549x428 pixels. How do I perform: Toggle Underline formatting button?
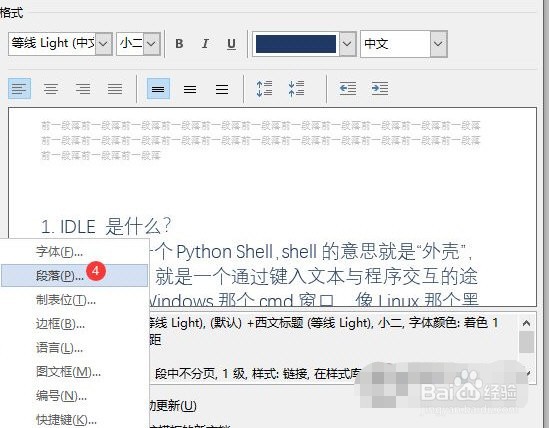[x=231, y=44]
